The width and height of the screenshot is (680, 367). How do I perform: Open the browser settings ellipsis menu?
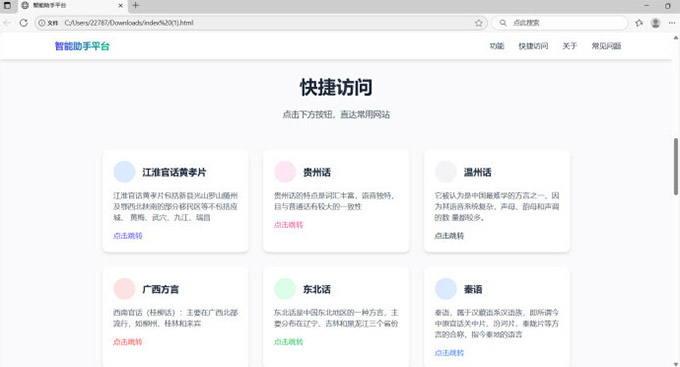pyautogui.click(x=672, y=23)
